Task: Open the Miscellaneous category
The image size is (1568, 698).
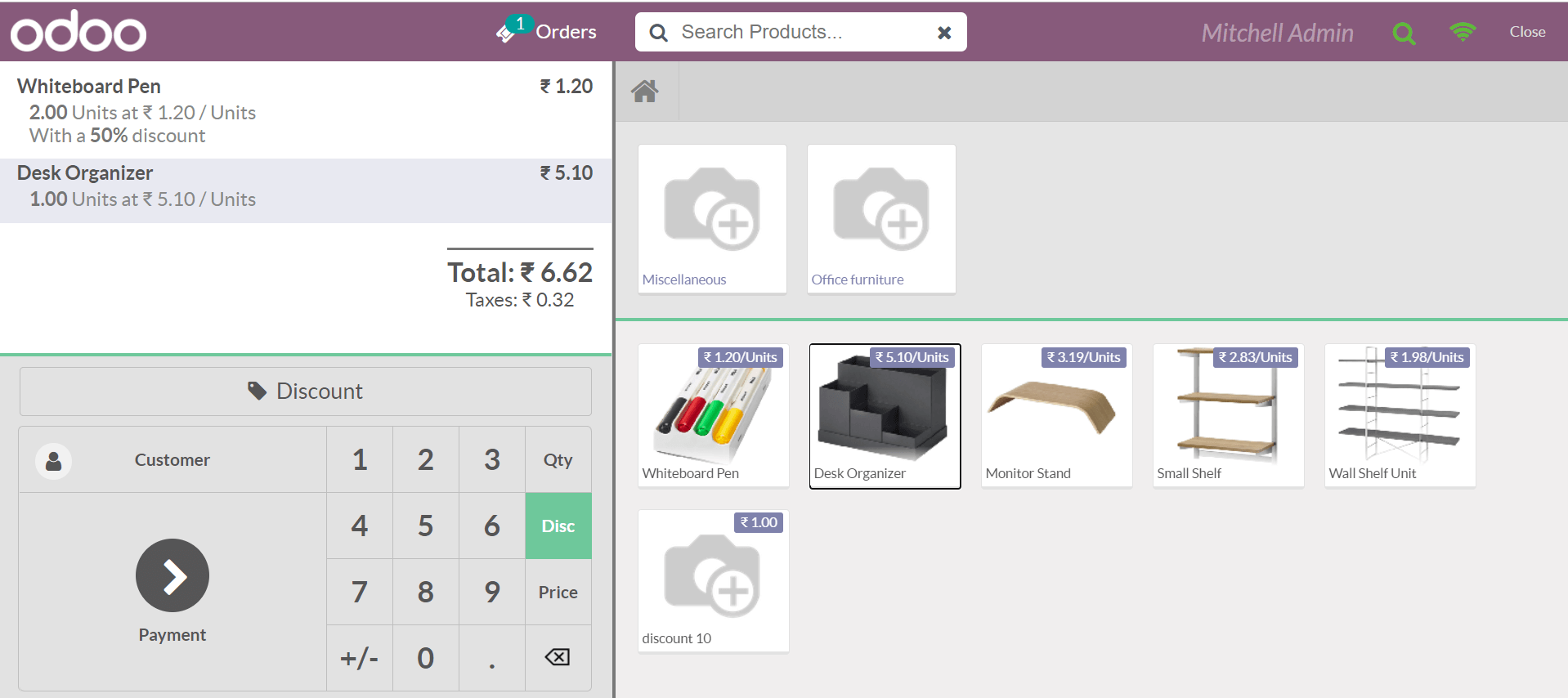Action: pyautogui.click(x=712, y=219)
